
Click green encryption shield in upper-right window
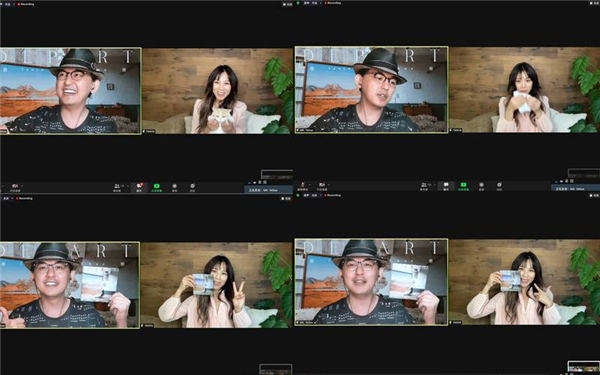[298, 3]
